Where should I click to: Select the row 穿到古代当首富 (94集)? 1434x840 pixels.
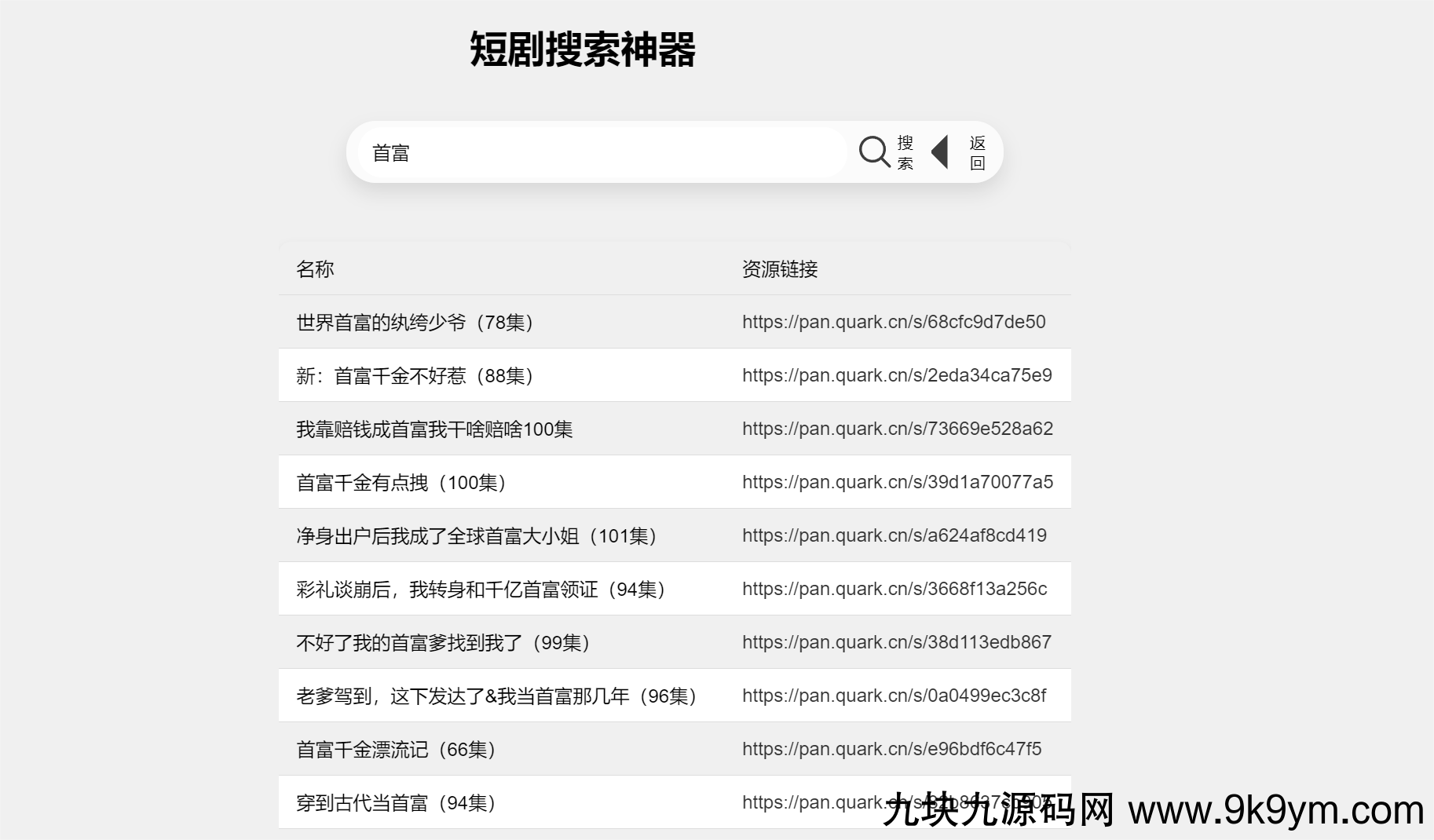[x=396, y=803]
